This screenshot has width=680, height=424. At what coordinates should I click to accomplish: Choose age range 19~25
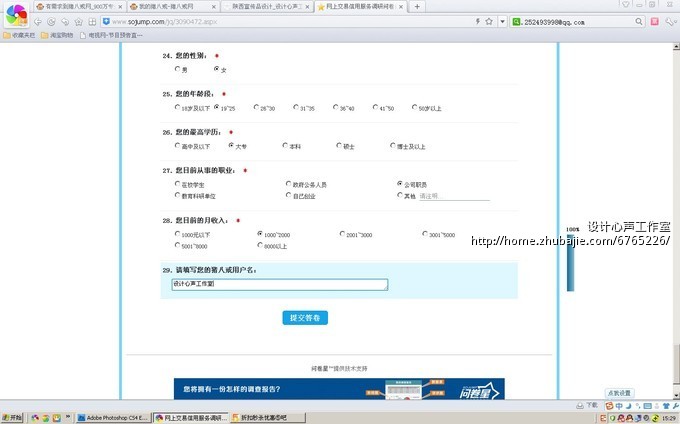click(216, 107)
